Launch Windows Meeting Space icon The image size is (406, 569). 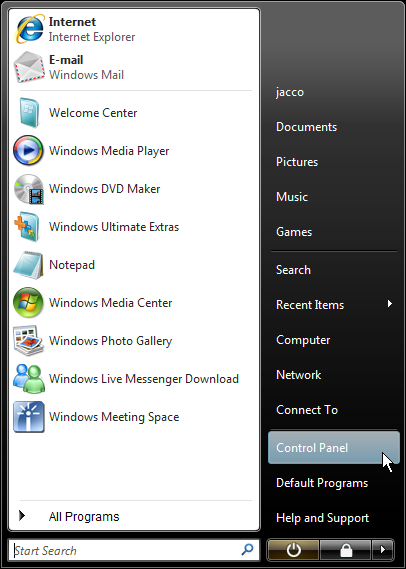29,417
